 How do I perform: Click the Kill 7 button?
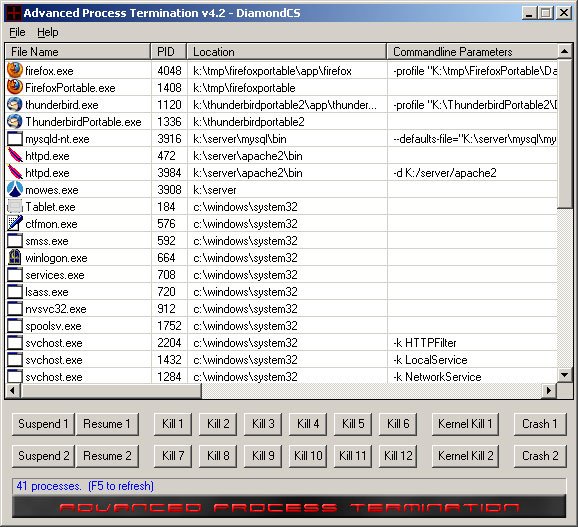click(173, 456)
